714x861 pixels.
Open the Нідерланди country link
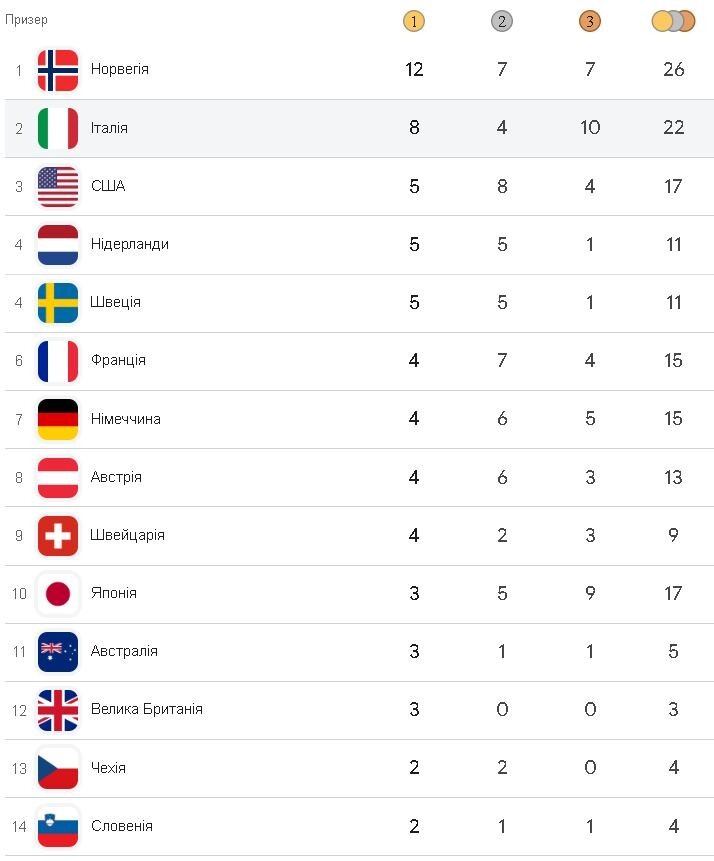click(x=130, y=244)
